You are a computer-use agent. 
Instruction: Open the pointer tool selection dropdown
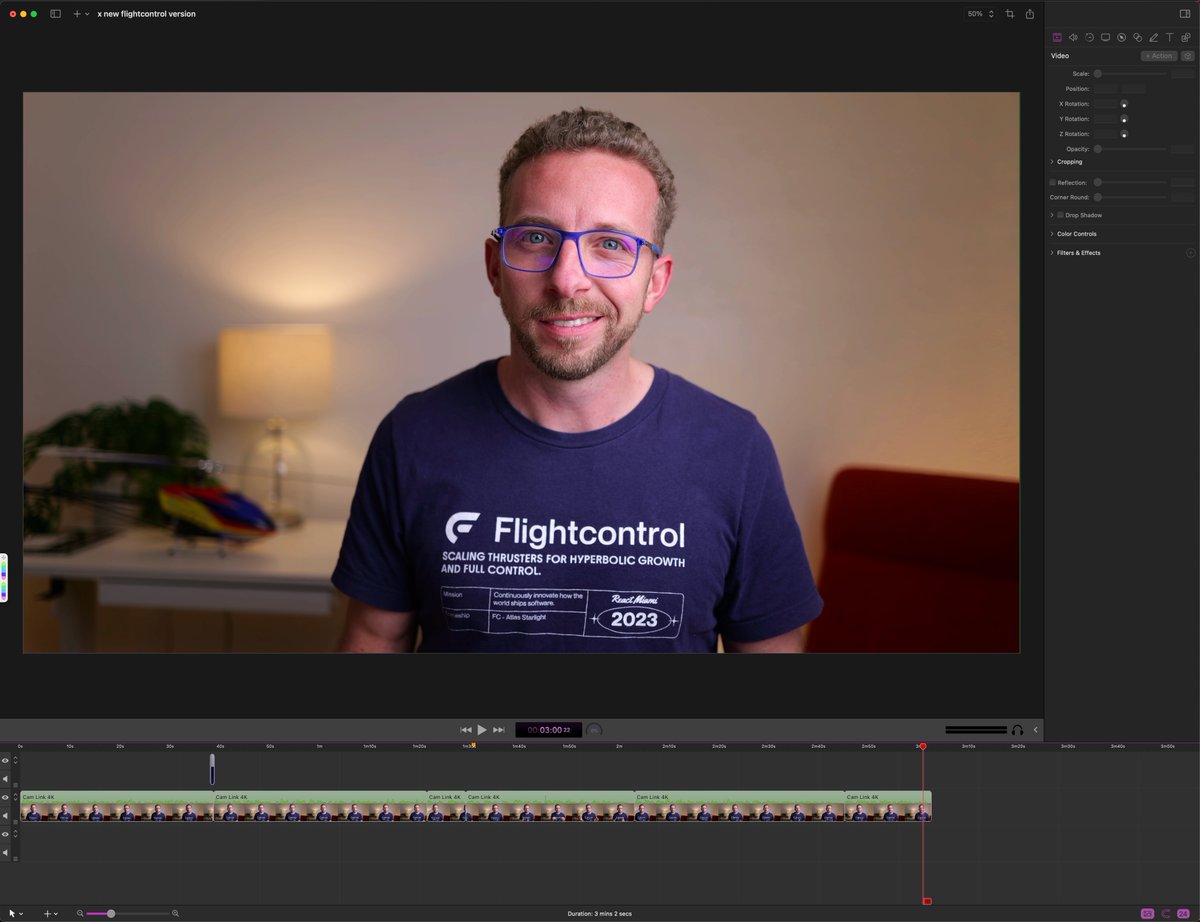[16, 914]
